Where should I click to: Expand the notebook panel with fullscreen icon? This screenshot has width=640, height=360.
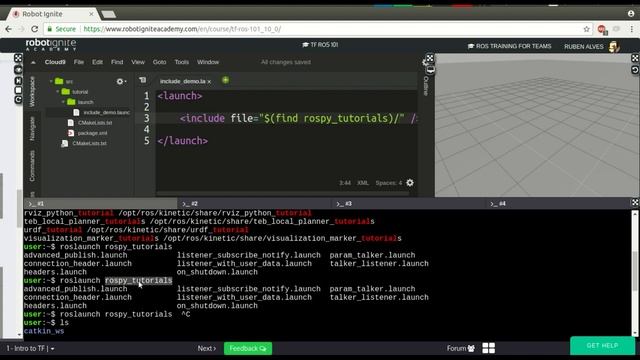pyautogui.click(x=18, y=58)
